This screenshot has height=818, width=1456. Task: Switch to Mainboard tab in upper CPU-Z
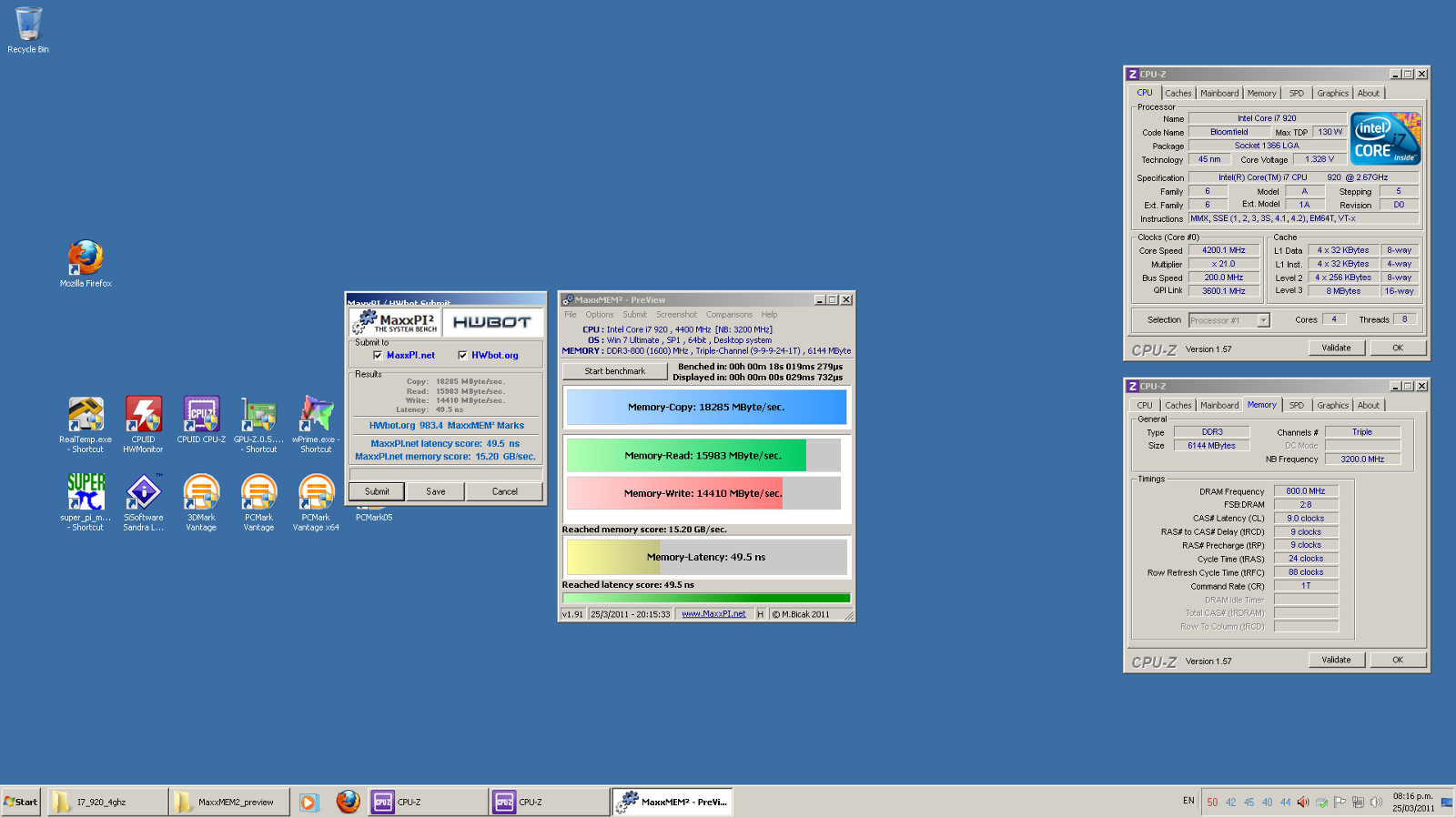point(1219,94)
